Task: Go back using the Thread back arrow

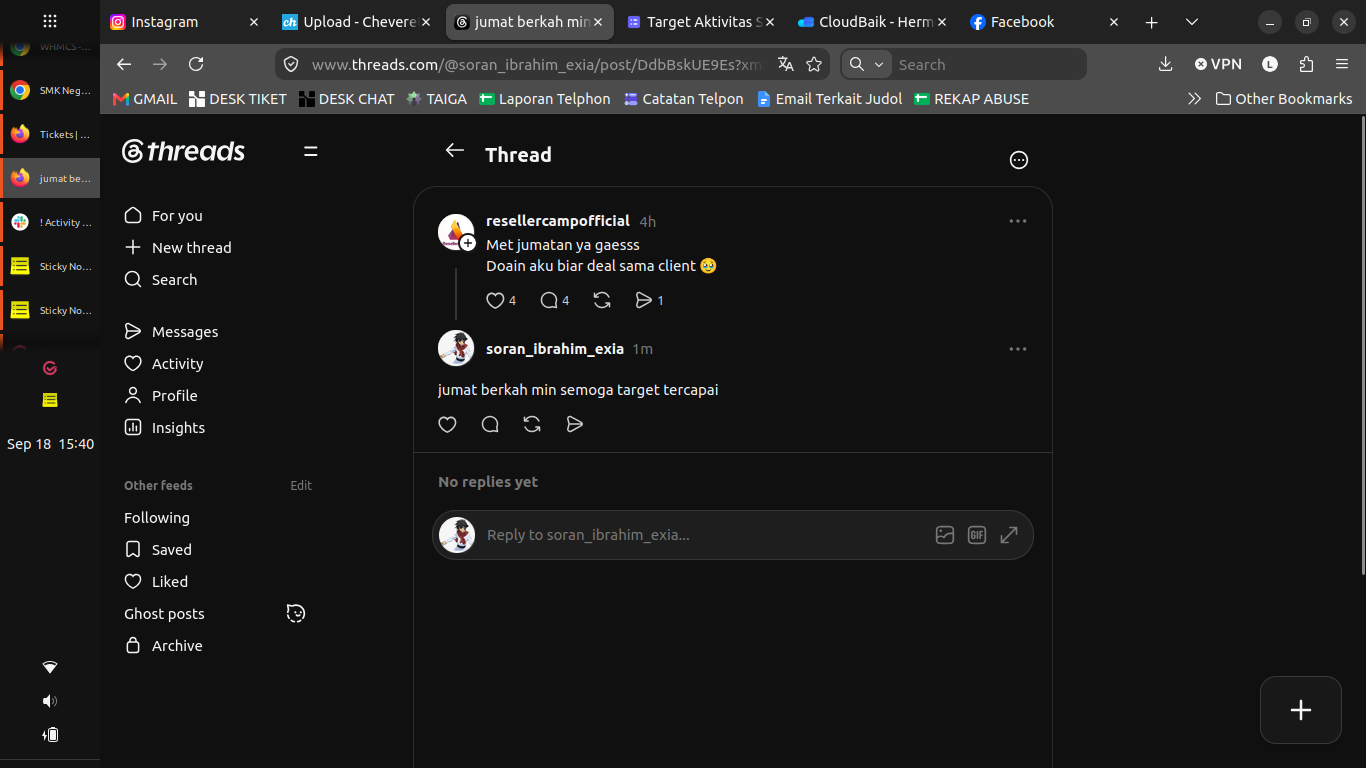Action: tap(455, 150)
